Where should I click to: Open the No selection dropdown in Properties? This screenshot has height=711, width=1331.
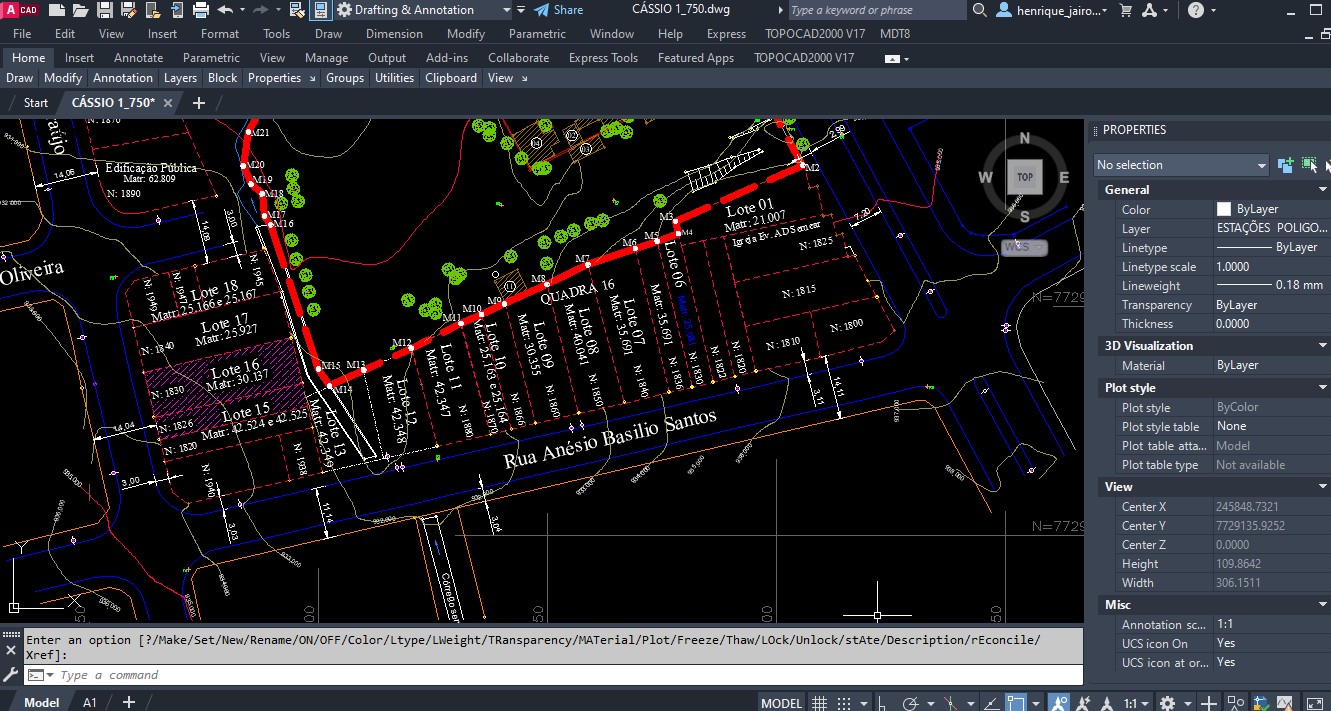1180,164
